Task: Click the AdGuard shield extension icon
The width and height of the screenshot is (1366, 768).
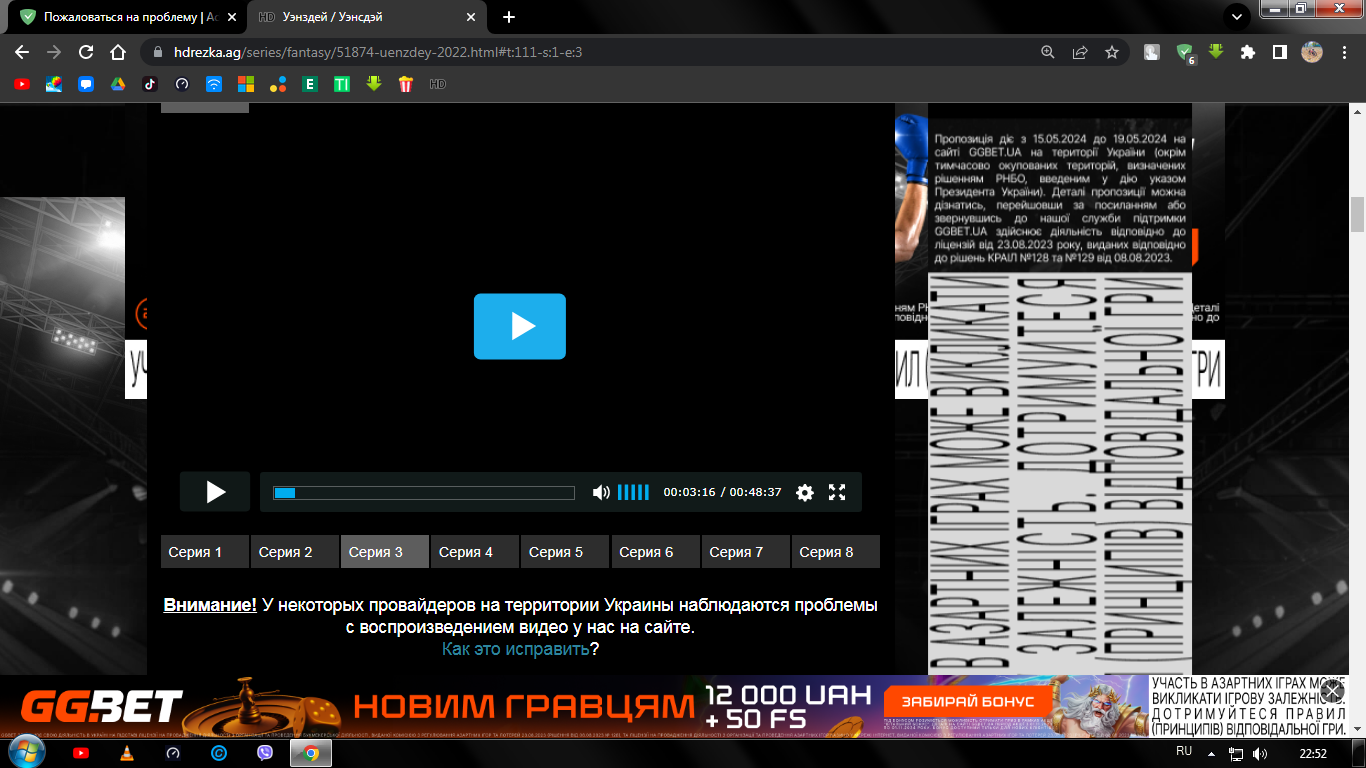Action: point(1184,53)
